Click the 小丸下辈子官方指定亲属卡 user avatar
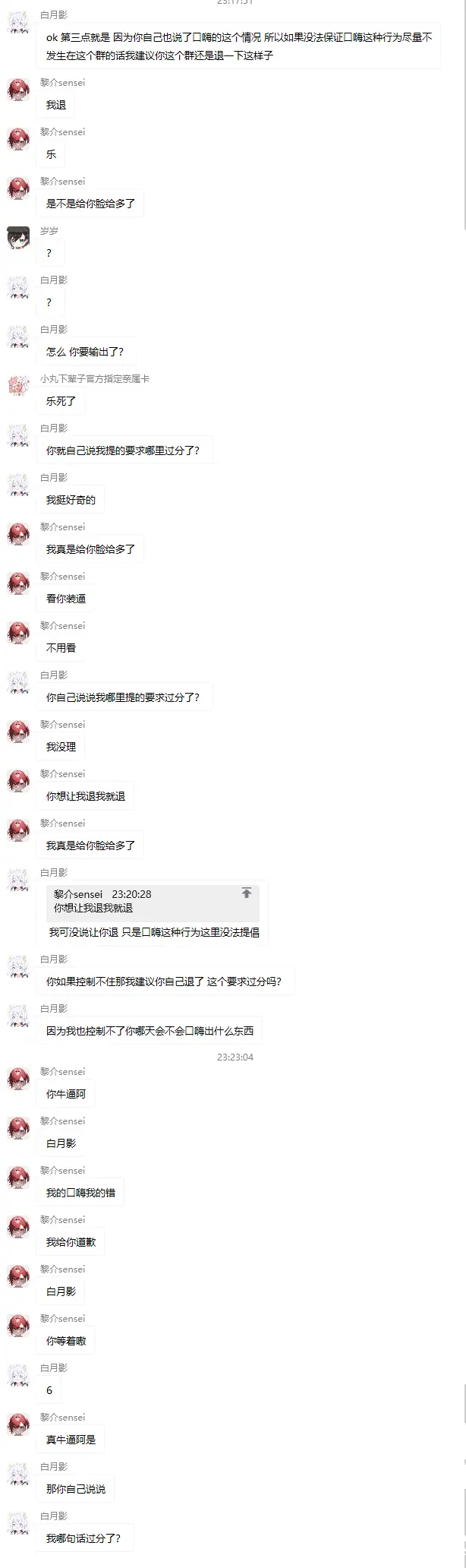466x1568 pixels. click(18, 386)
